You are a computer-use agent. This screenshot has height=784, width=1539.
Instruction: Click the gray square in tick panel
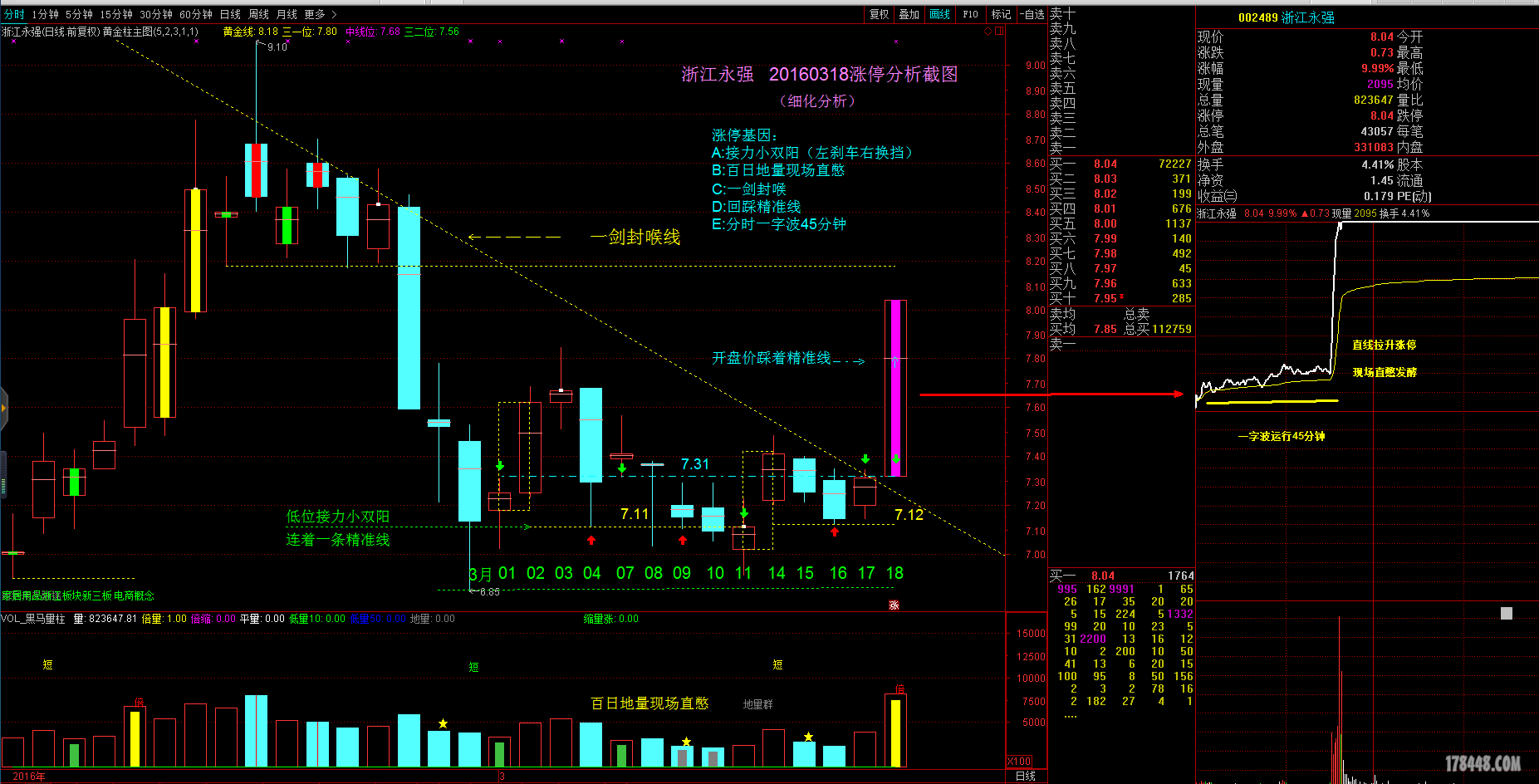(x=1507, y=613)
